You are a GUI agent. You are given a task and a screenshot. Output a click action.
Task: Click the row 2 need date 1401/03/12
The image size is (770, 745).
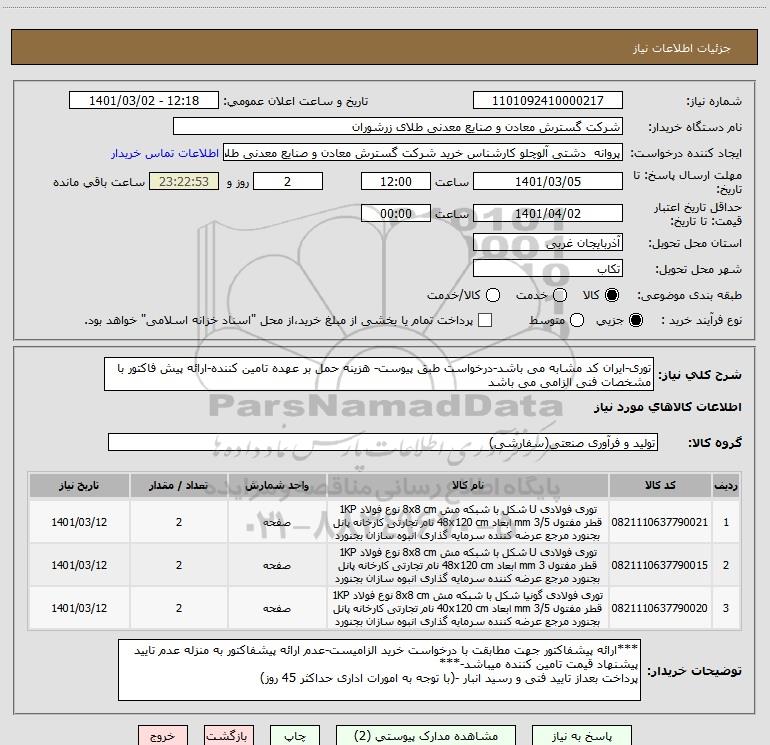tap(79, 565)
